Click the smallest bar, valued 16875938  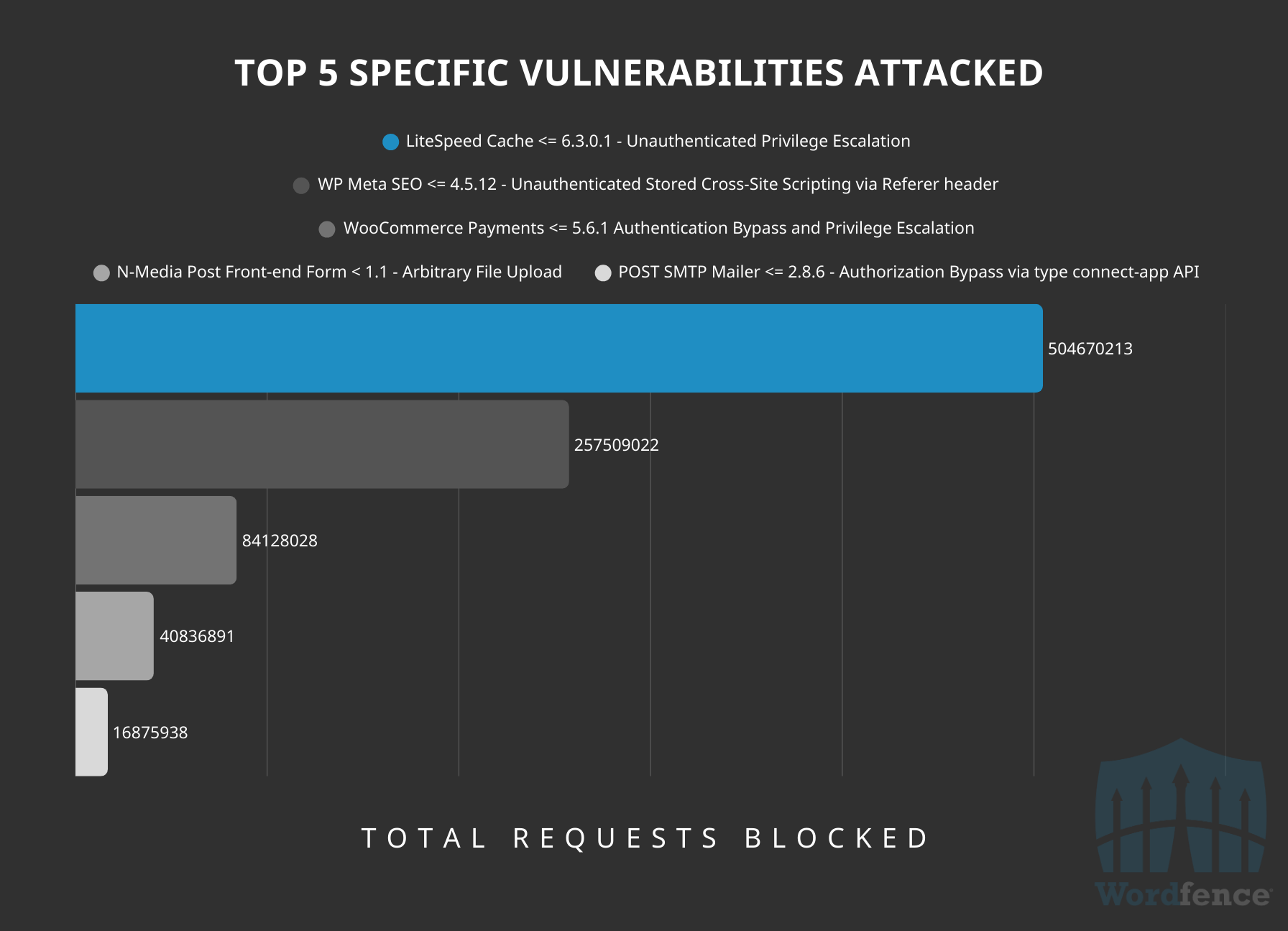91,732
